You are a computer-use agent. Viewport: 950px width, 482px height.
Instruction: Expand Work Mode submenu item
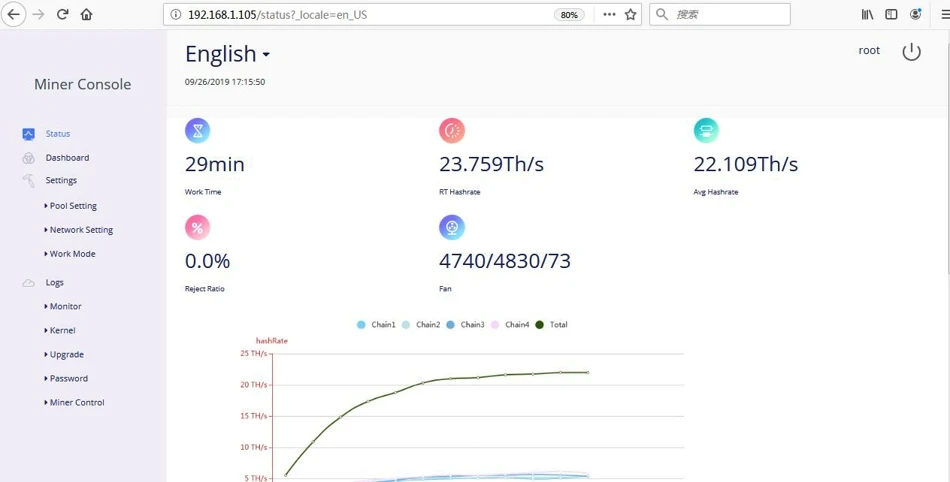[70, 254]
